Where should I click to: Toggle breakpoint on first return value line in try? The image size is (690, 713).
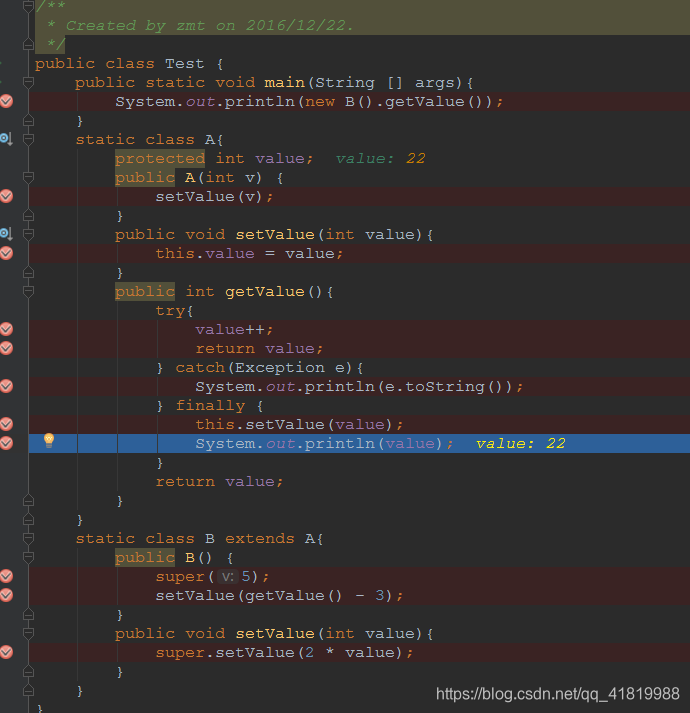(6, 348)
